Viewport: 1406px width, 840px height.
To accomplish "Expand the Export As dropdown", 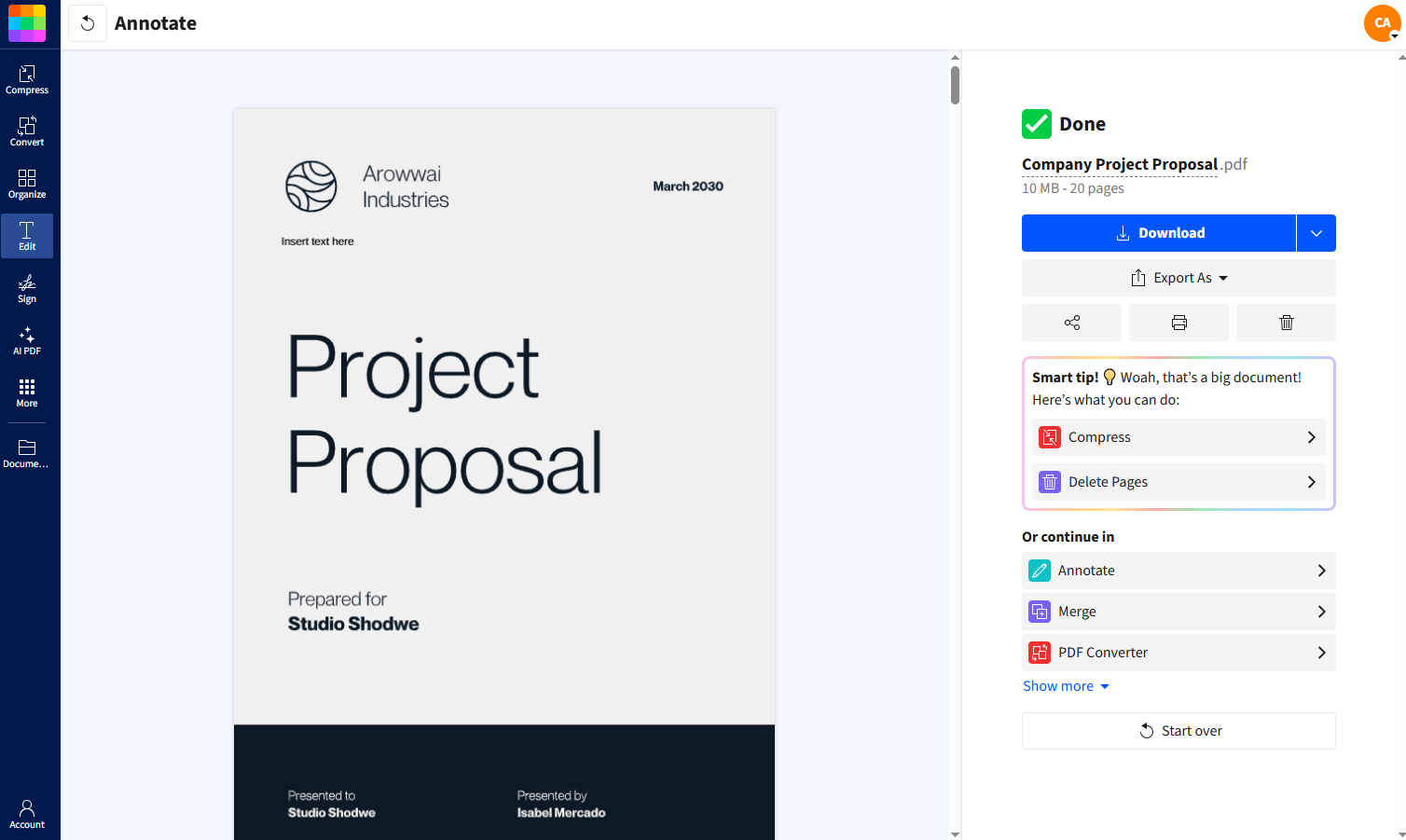I will (x=1178, y=277).
